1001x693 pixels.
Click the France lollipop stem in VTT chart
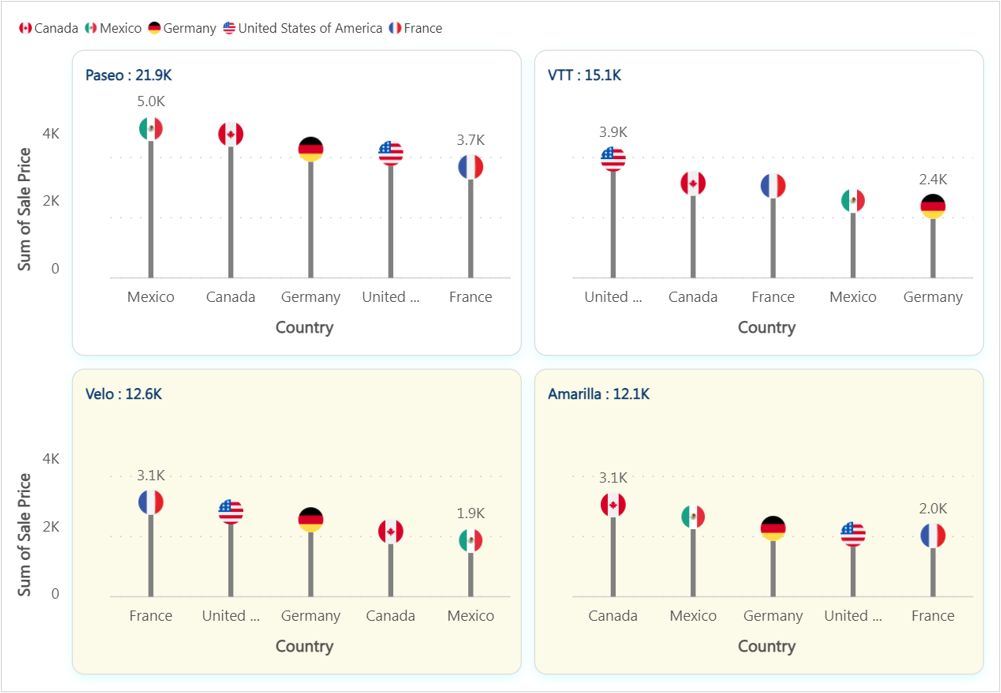pos(773,238)
